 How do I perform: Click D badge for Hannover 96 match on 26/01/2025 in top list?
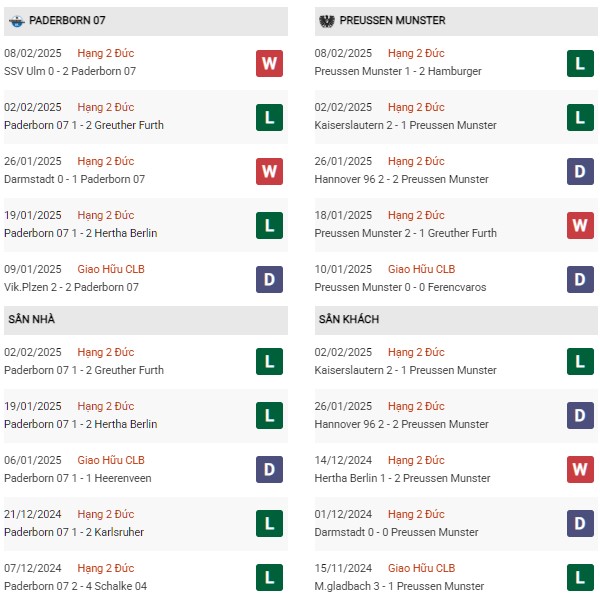tap(580, 171)
